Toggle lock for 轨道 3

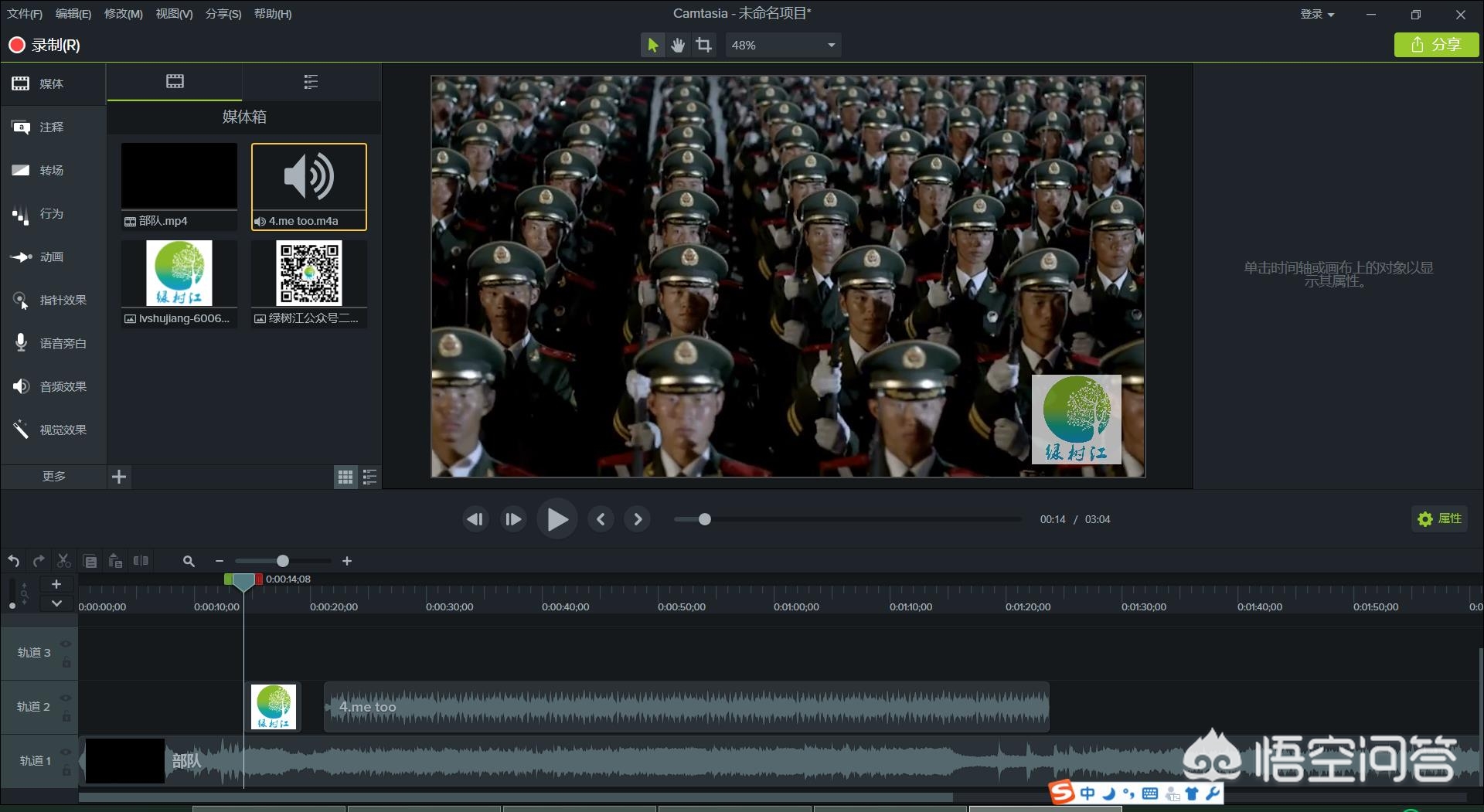[66, 662]
